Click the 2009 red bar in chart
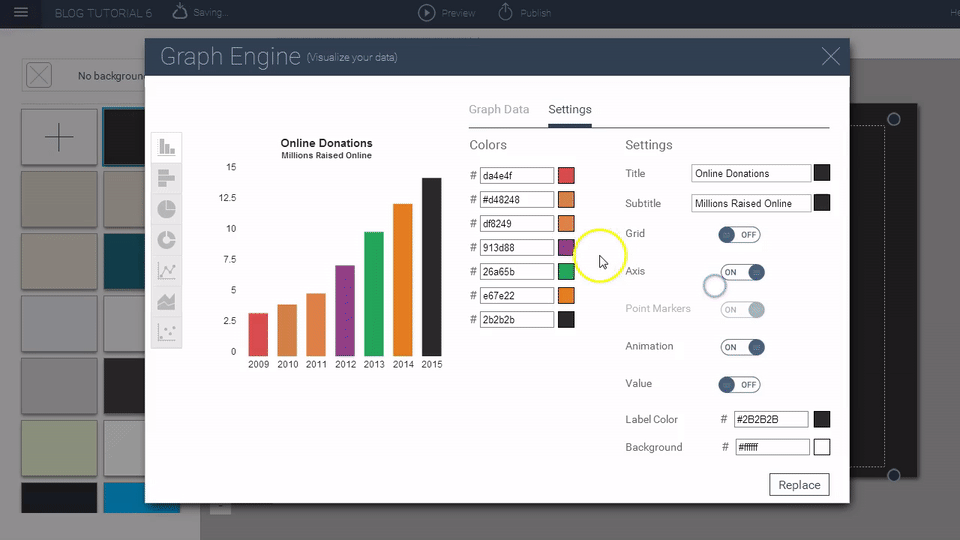 (258, 334)
